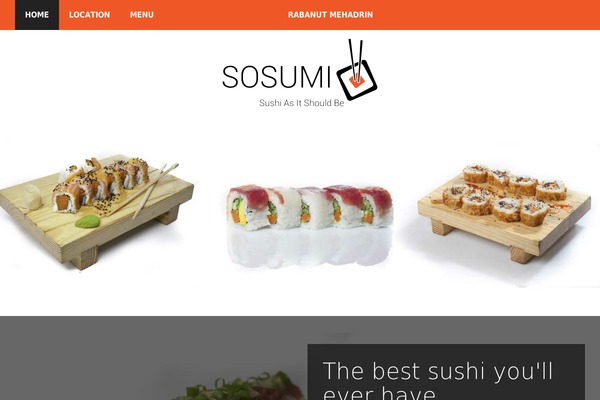Click 'The best sushi you'll ever have' heading
This screenshot has width=600, height=400.
click(x=438, y=380)
